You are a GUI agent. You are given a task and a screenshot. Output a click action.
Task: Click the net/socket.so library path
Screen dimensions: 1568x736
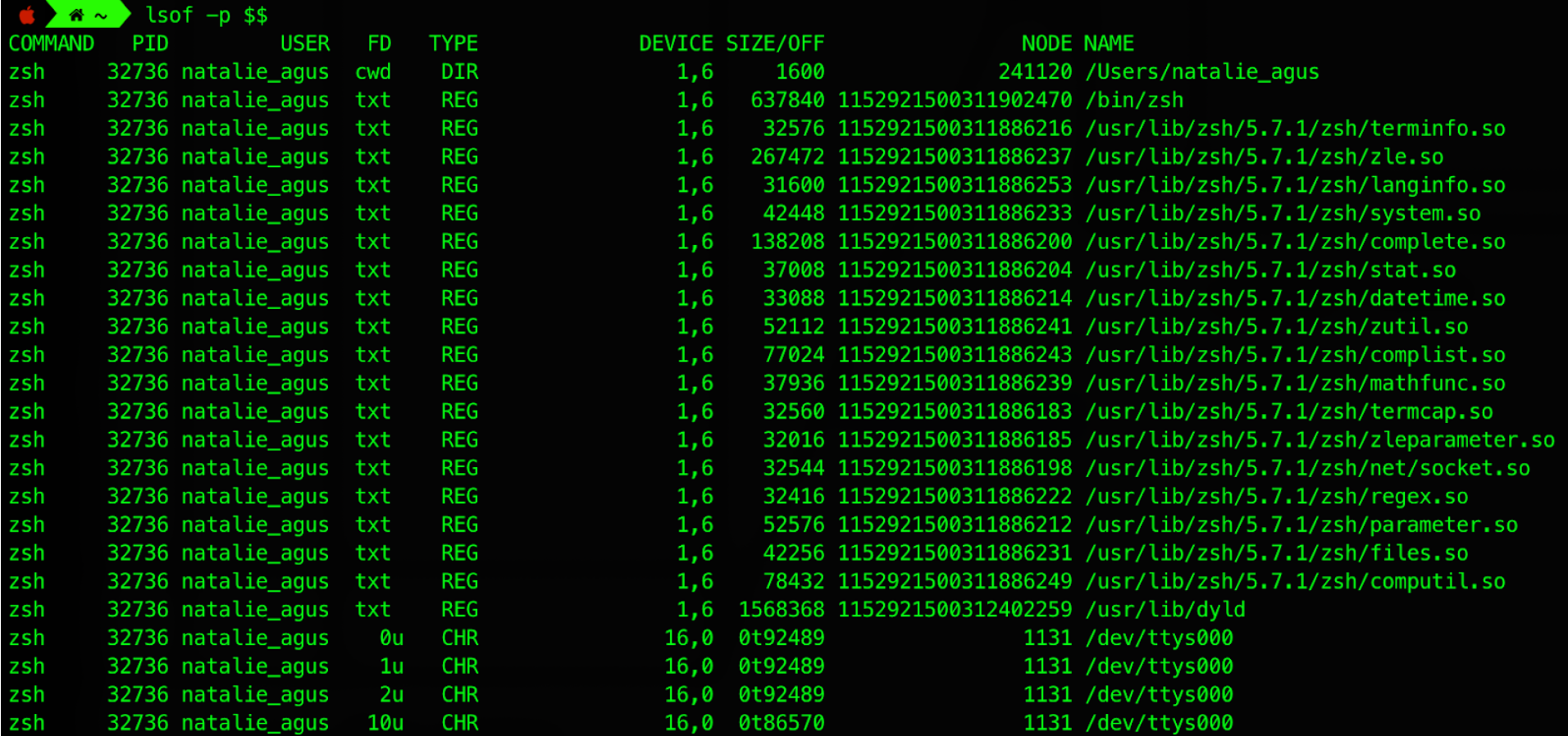tap(1307, 468)
